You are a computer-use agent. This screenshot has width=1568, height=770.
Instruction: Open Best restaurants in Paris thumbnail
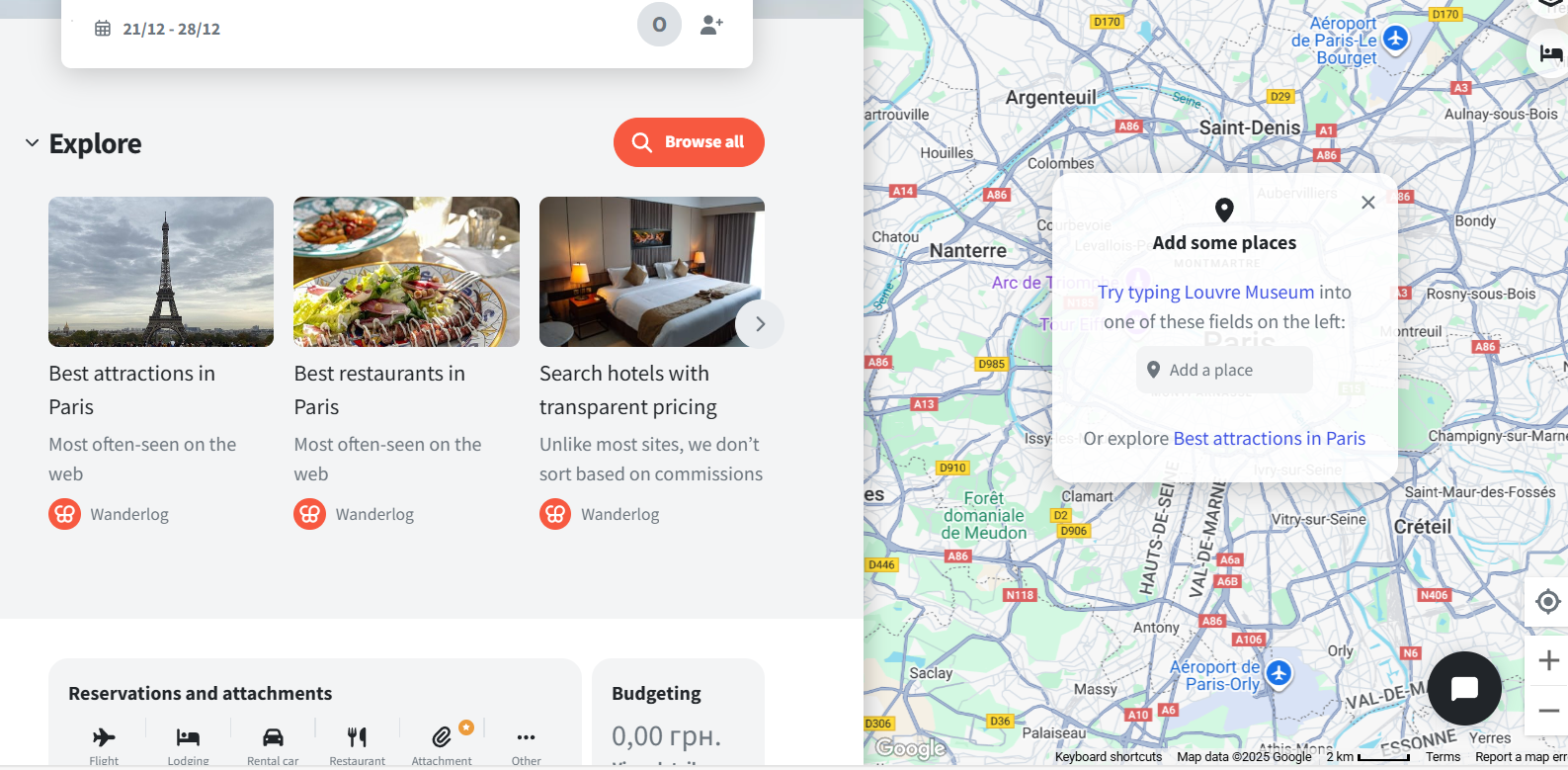click(x=406, y=272)
